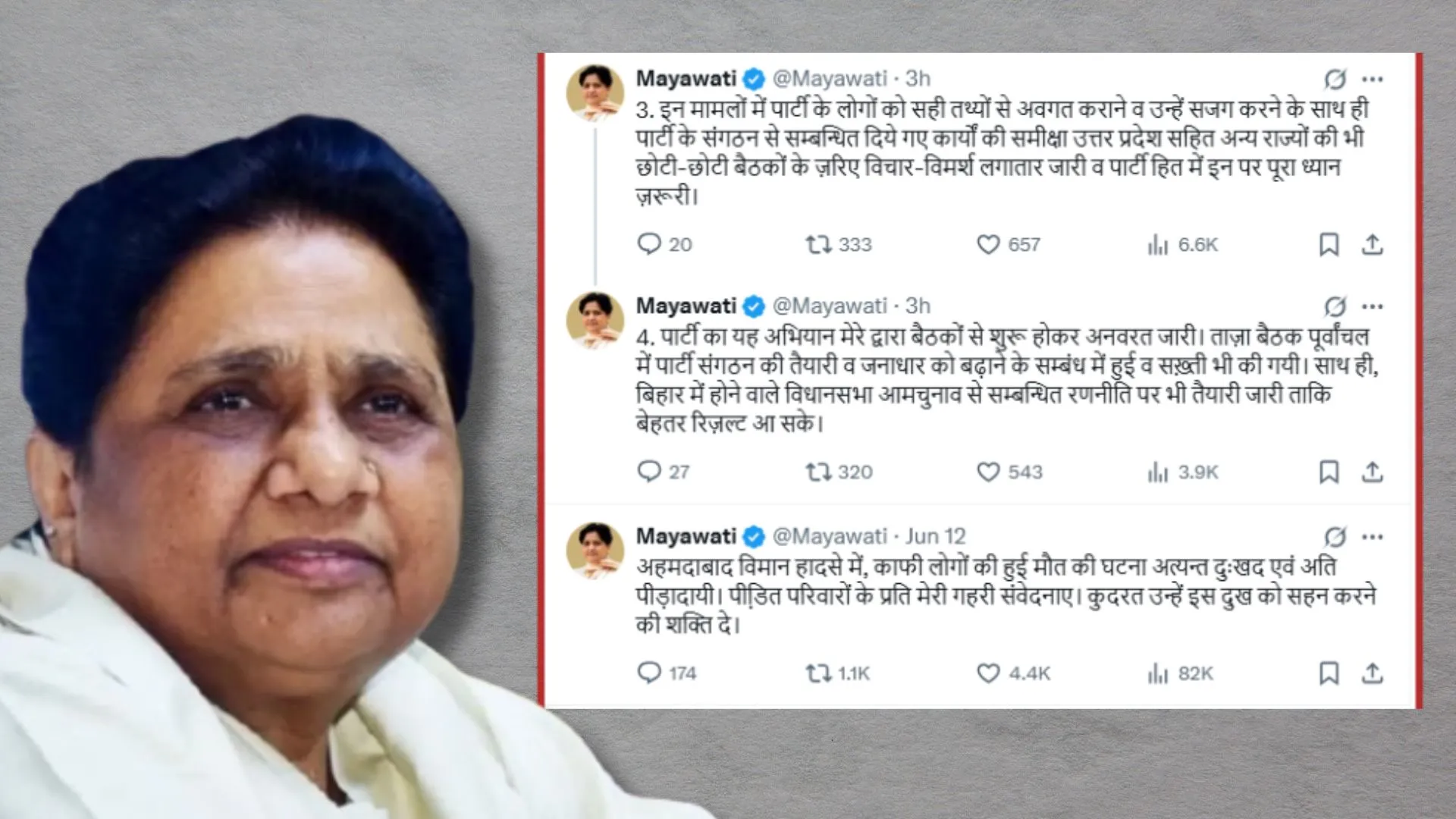Image resolution: width=1456 pixels, height=819 pixels.
Task: Open more options on the Jun 12 tweet
Action: click(1373, 537)
